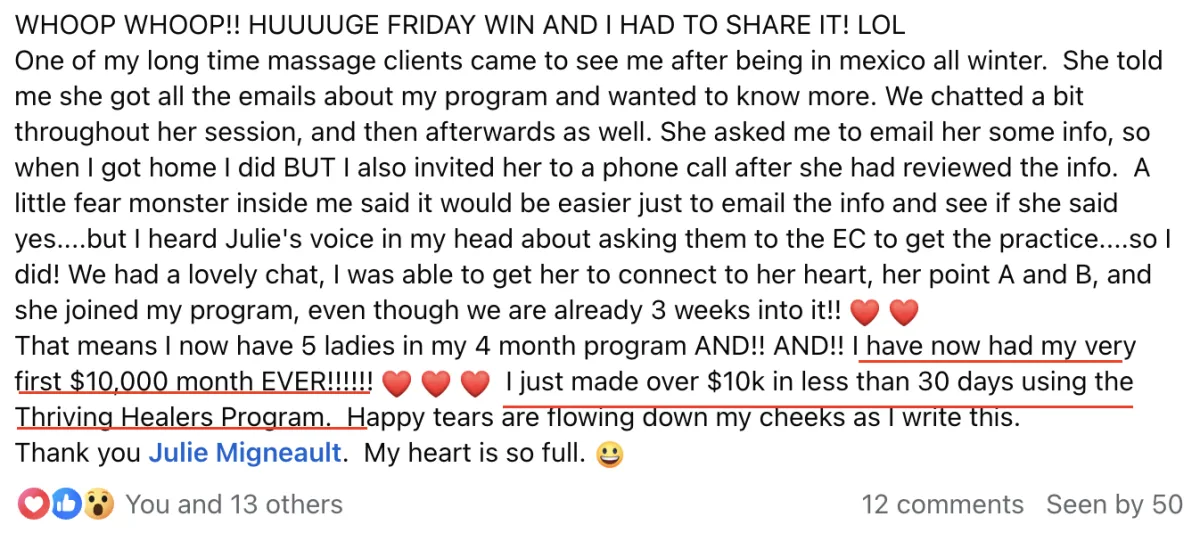Open the '12 comments' link
Screen dimensions: 1200x533
[942, 505]
